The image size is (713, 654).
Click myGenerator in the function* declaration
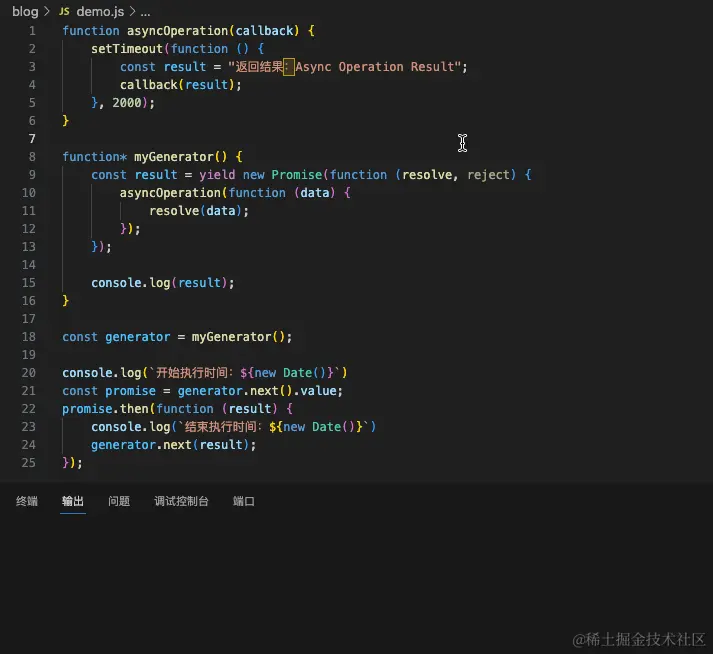tap(174, 157)
